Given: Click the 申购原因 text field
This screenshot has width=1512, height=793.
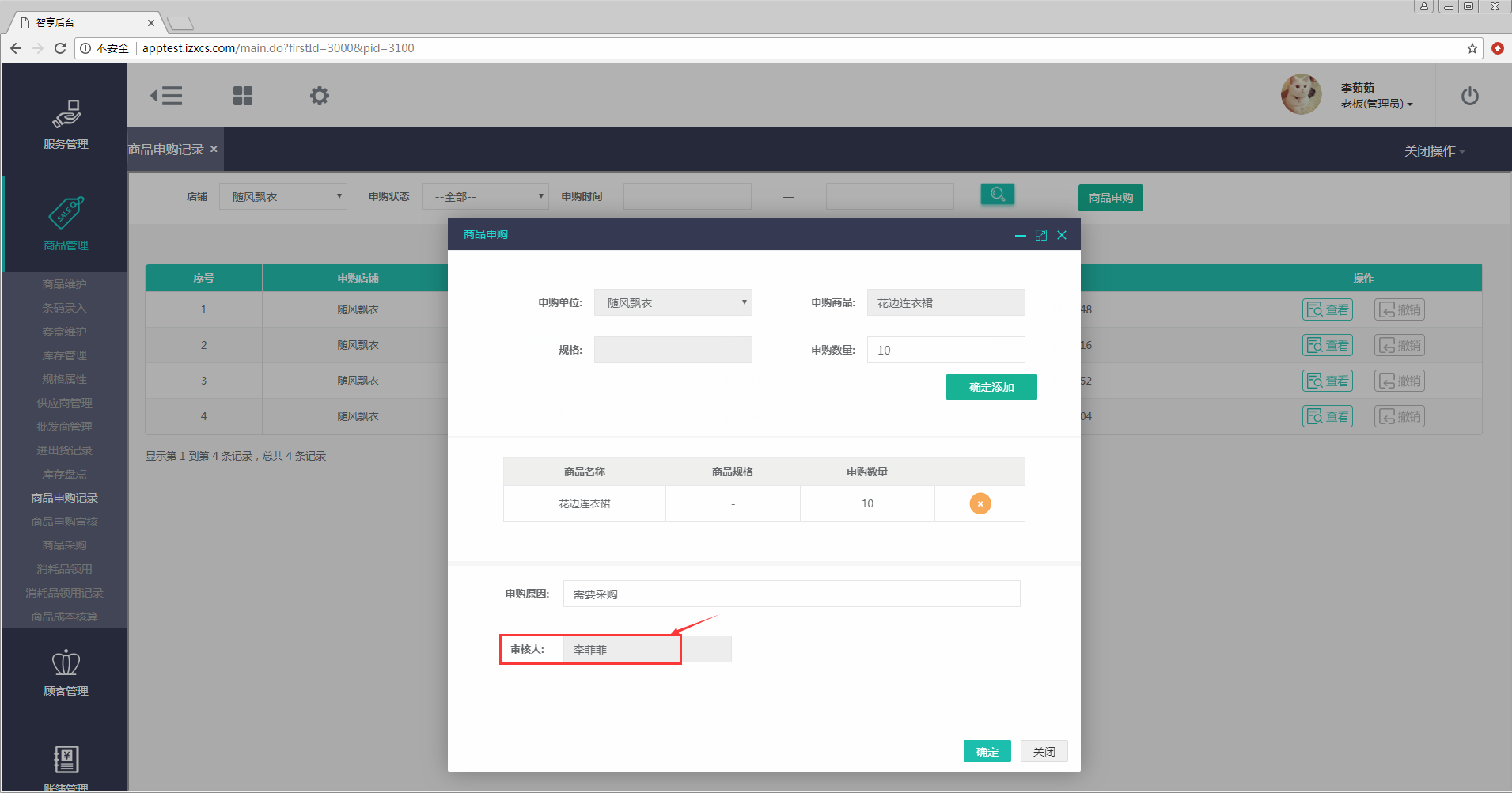Looking at the screenshot, I should [791, 594].
